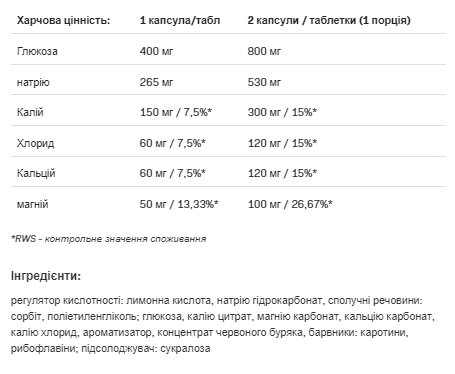This screenshot has width=455, height=374.
Task: Click the '530 мг' sodium value
Action: pyautogui.click(x=264, y=82)
